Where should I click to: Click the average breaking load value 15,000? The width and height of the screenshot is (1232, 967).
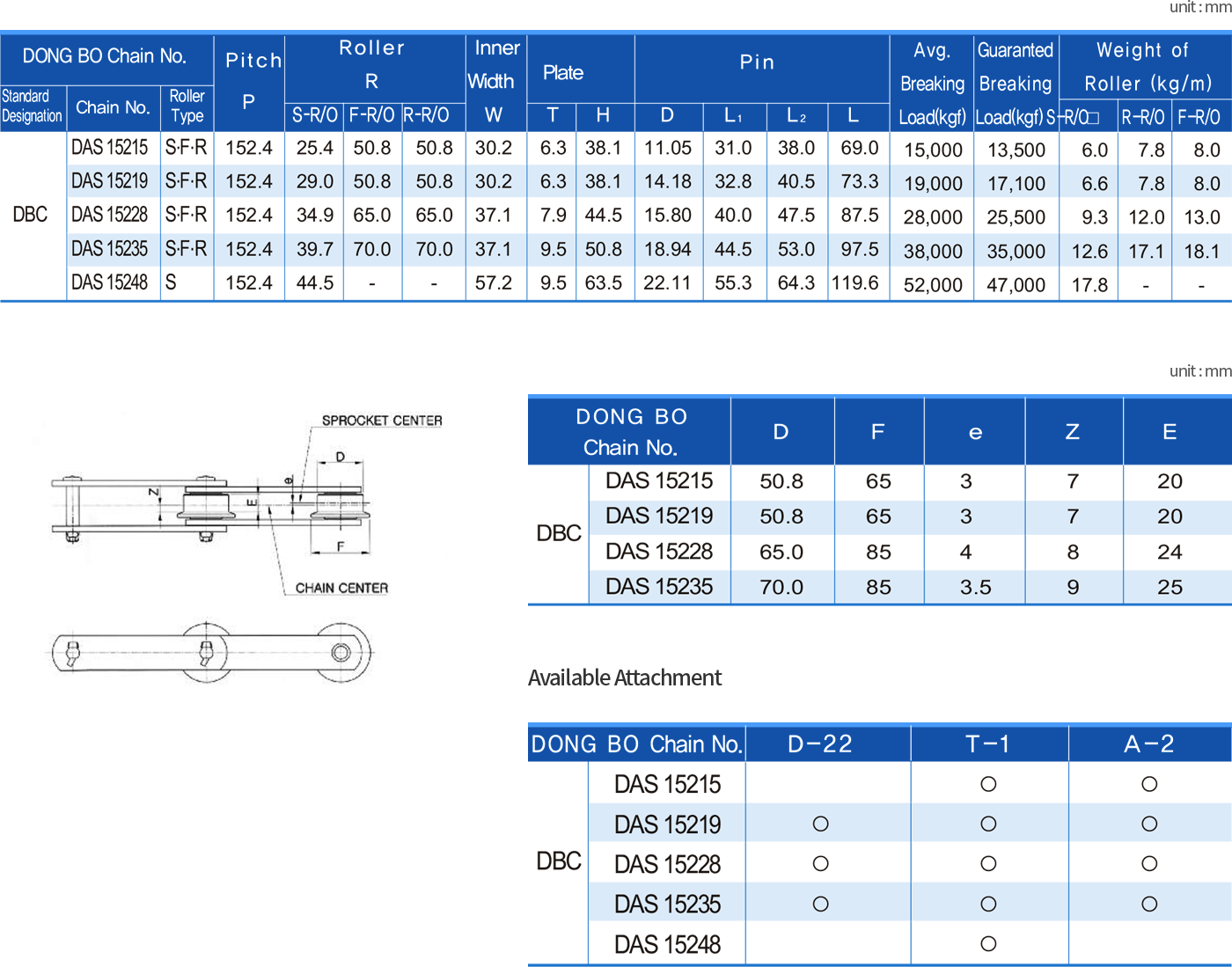933,150
